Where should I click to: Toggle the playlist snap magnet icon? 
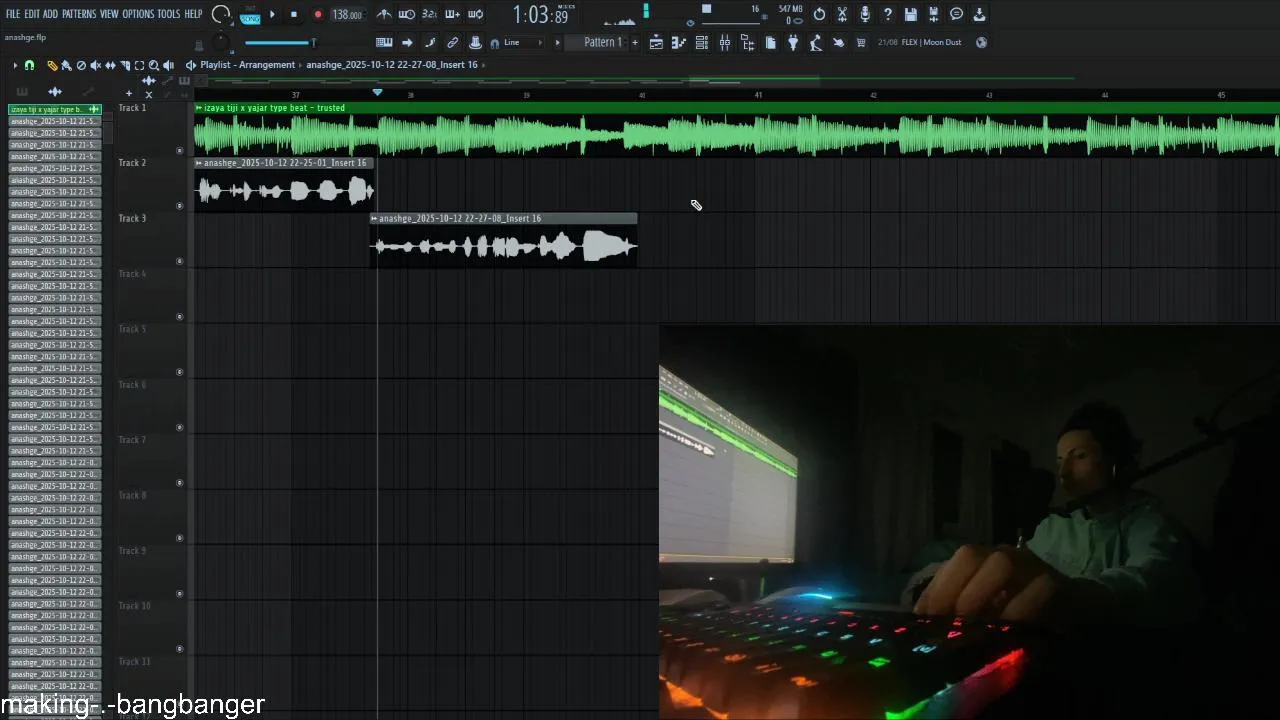(29, 65)
